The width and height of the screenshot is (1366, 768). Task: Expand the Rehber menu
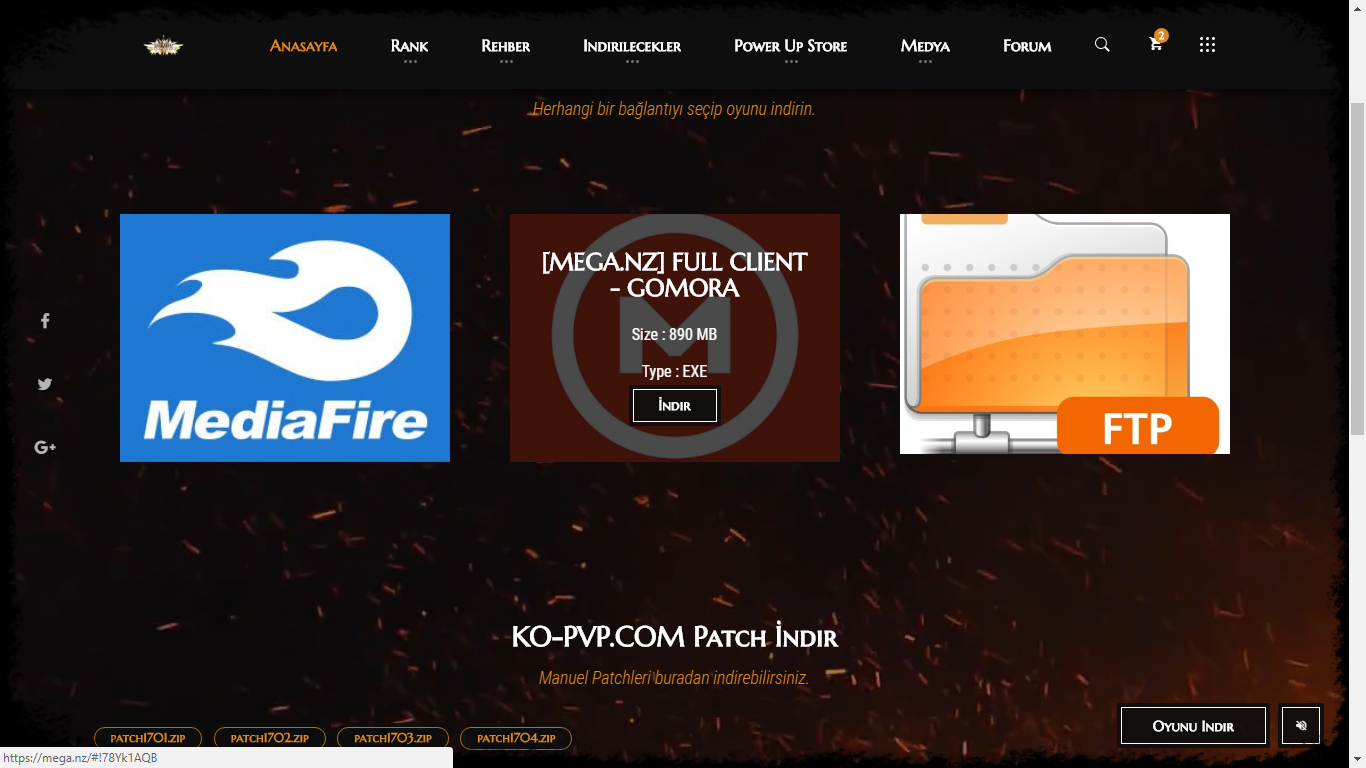pos(506,46)
